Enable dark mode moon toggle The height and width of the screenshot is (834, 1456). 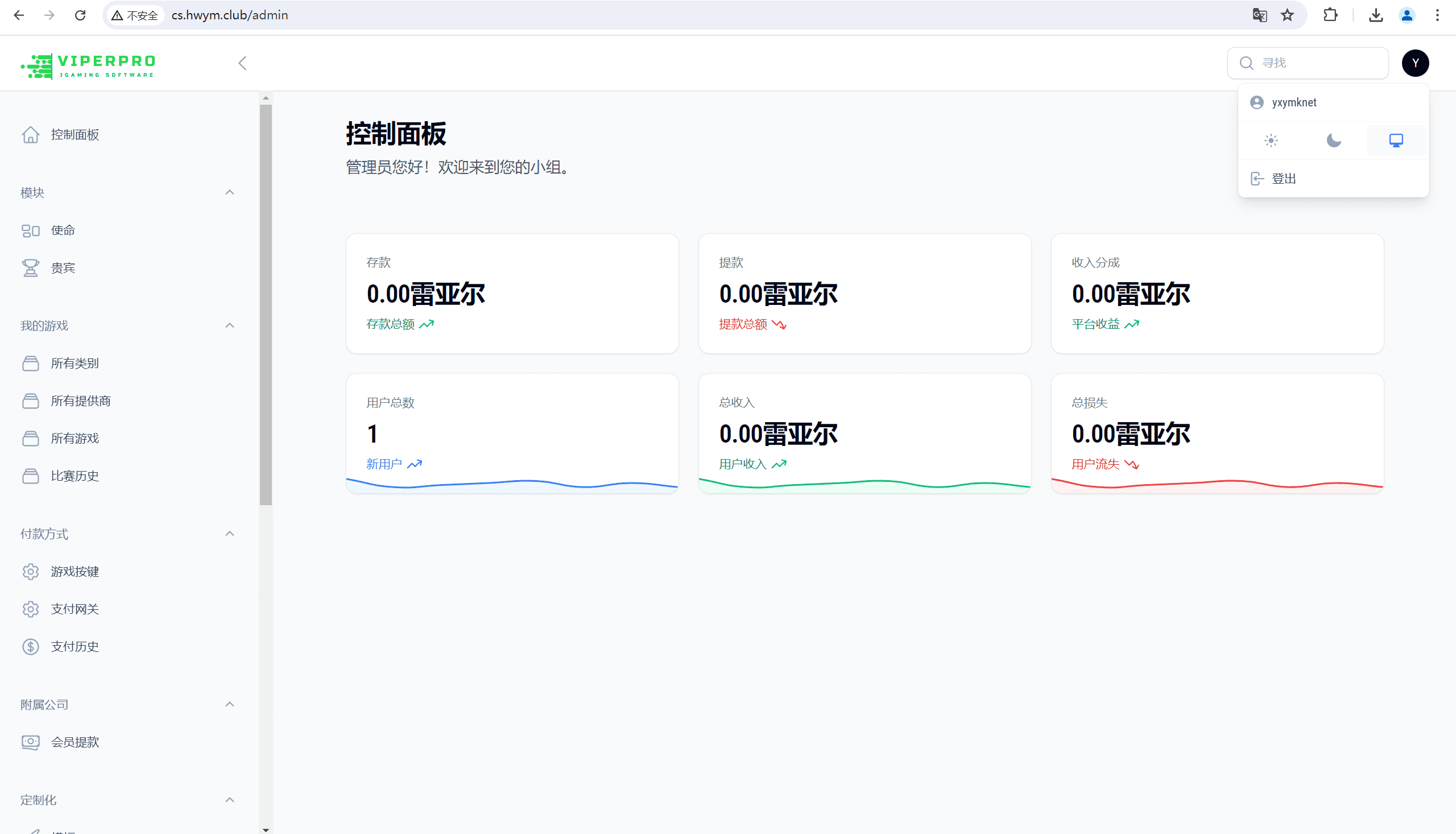coord(1334,141)
